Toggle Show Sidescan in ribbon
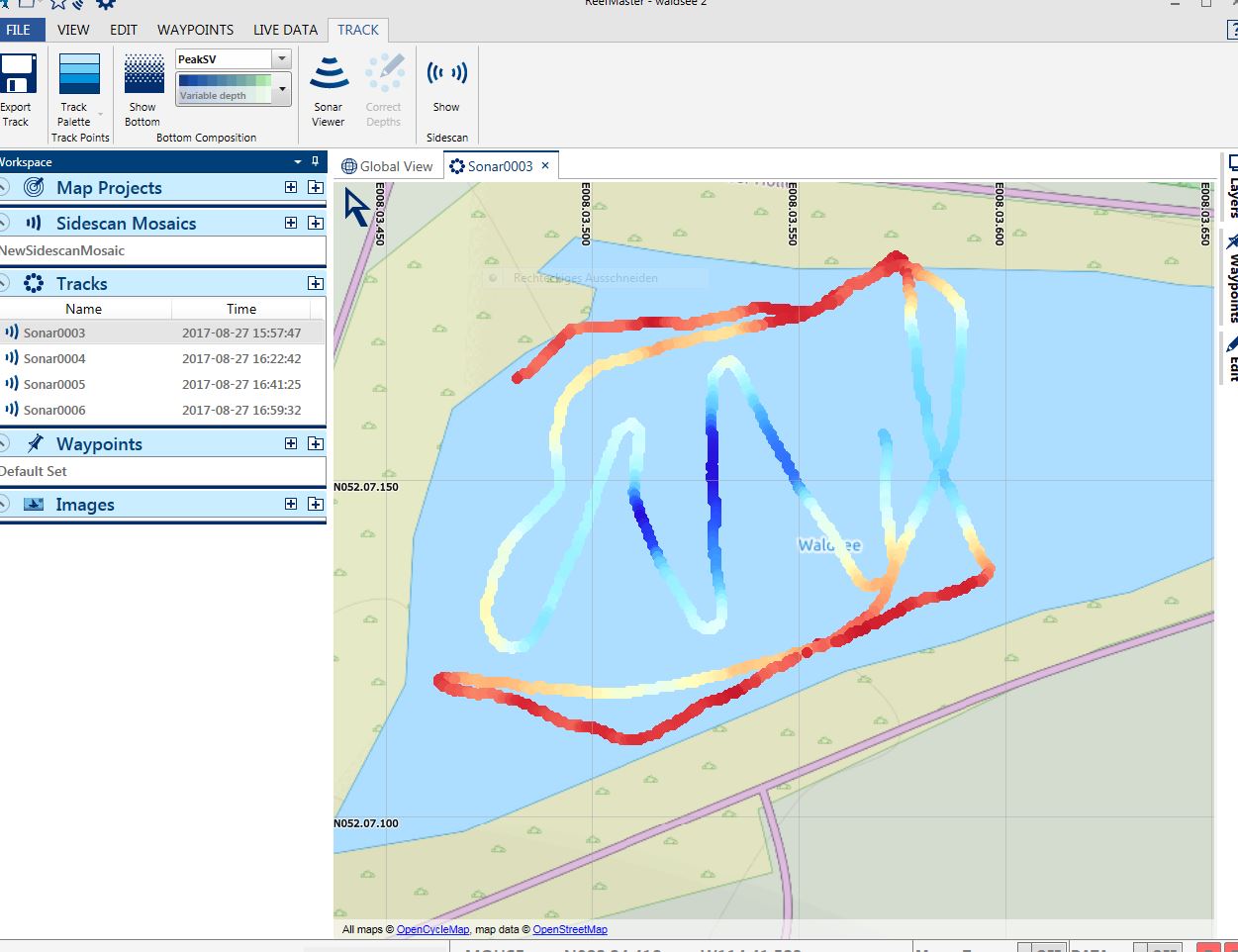1238x952 pixels. (x=446, y=74)
